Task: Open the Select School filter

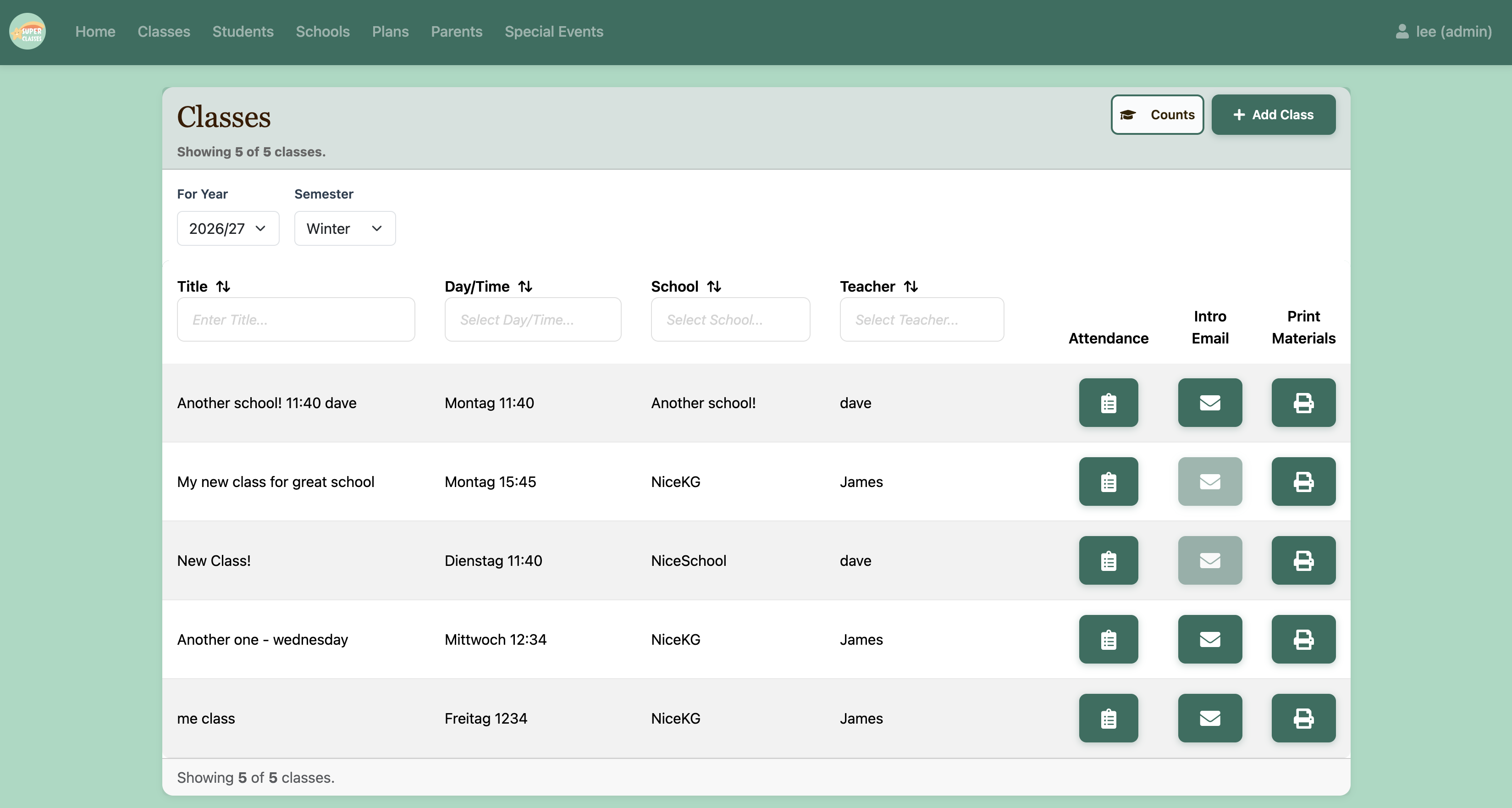Action: coord(730,320)
